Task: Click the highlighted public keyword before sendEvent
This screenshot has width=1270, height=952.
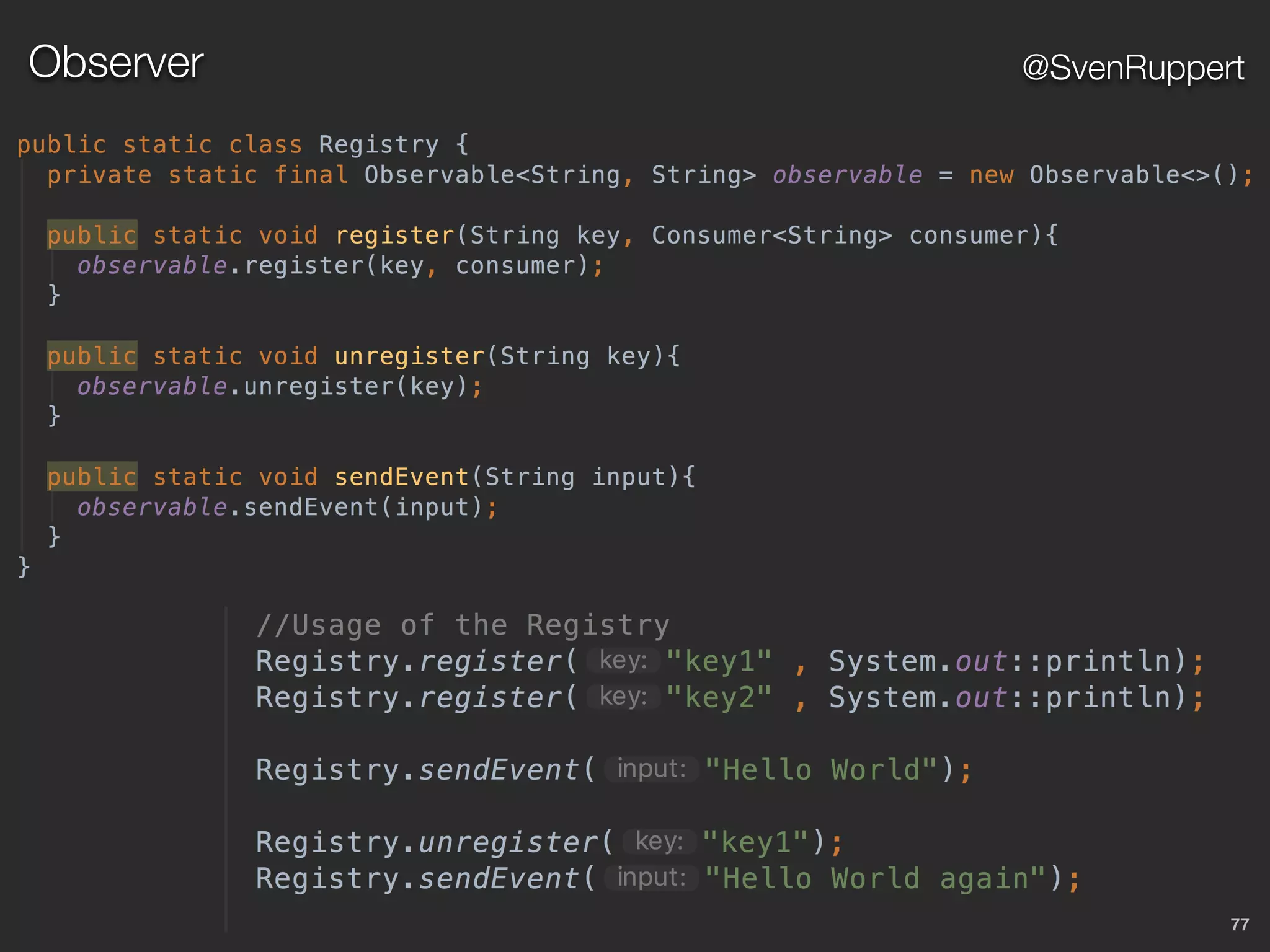Action: (92, 477)
